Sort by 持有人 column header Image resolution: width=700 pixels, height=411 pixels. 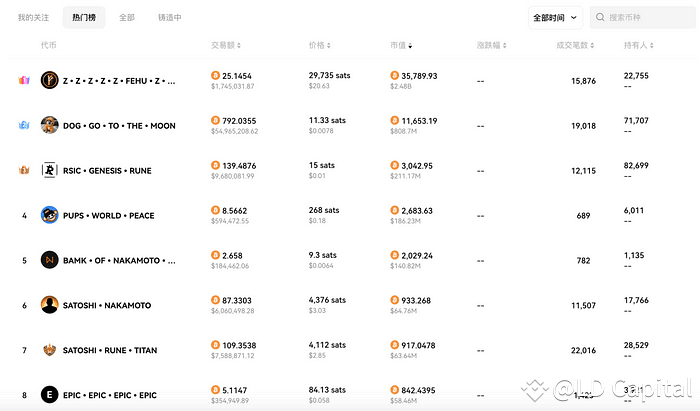(640, 46)
